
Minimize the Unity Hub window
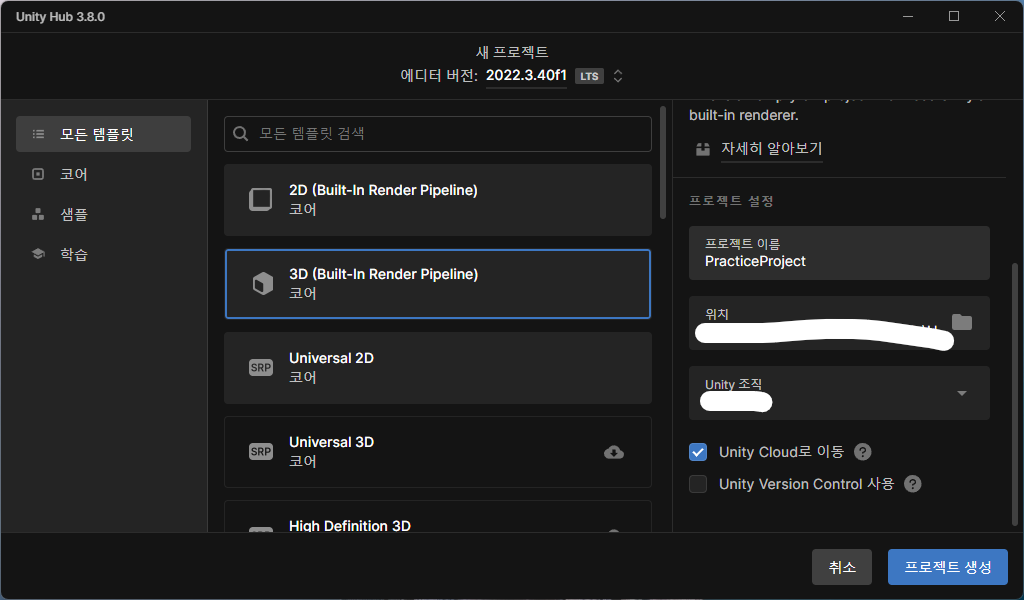[908, 16]
